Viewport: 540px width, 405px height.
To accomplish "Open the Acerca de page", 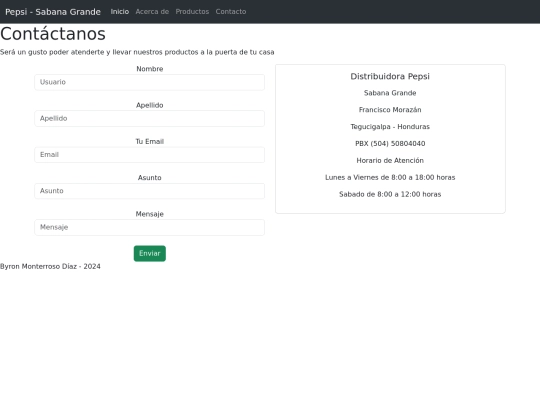I will (x=152, y=12).
